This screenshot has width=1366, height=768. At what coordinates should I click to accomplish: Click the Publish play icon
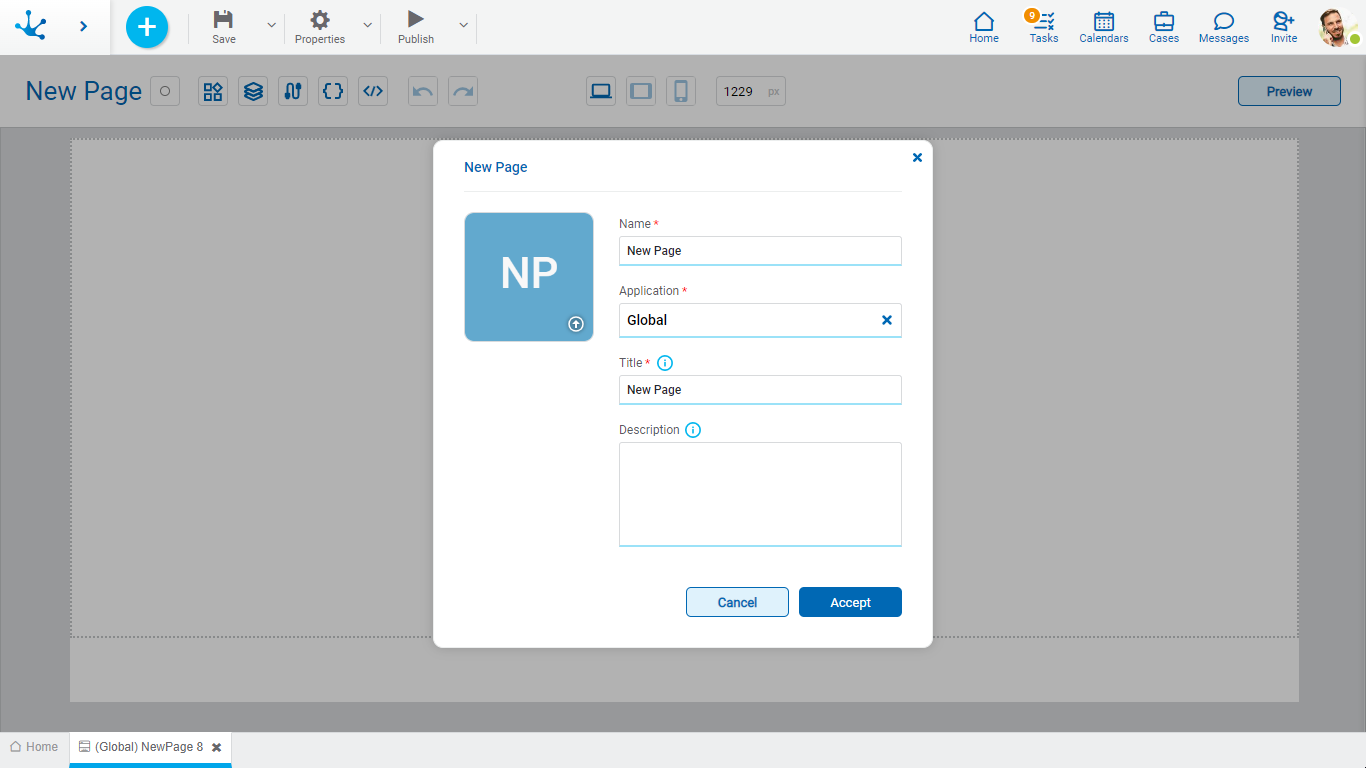coord(416,19)
